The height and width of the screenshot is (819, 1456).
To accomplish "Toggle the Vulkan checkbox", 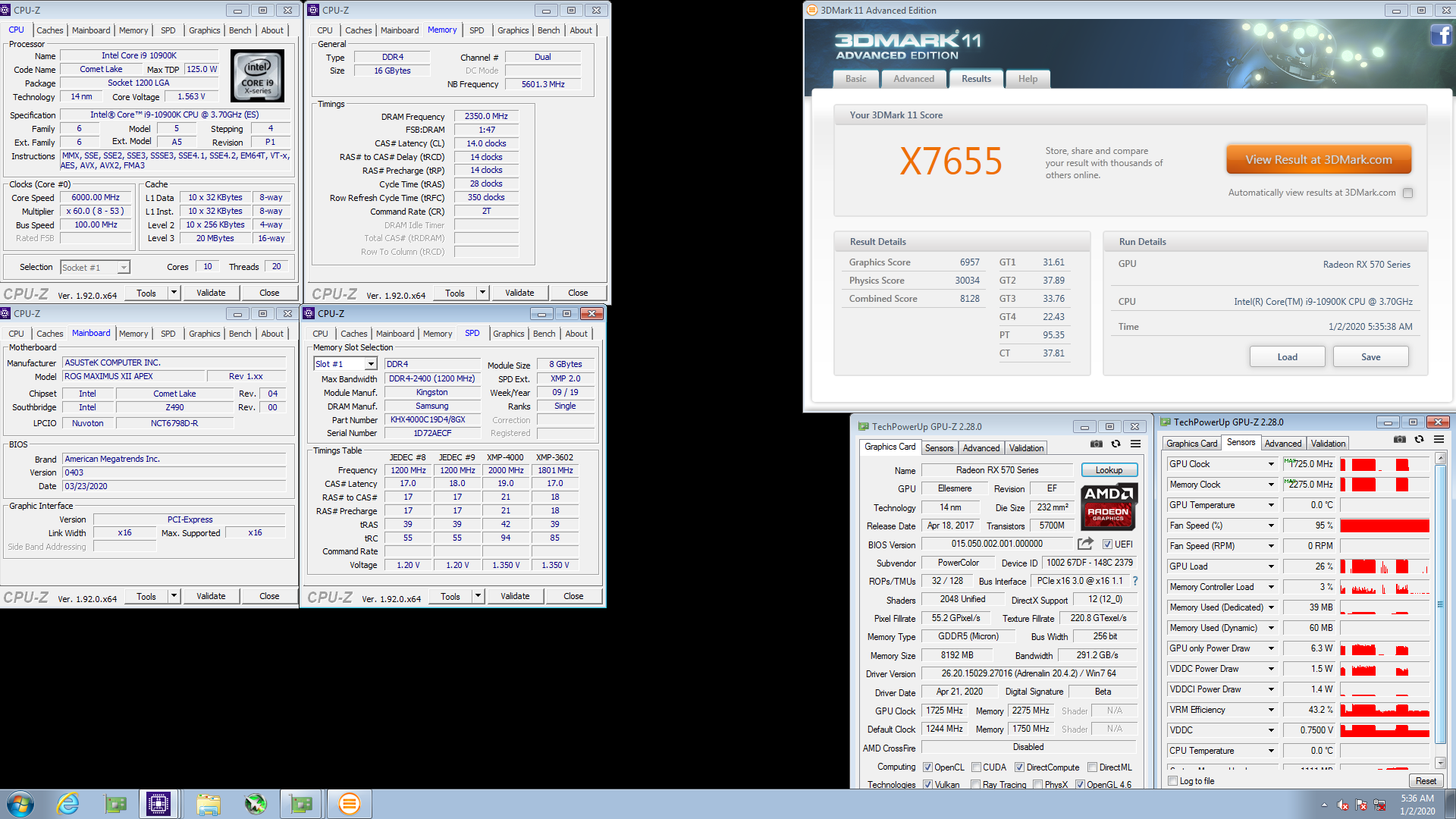I will (927, 784).
